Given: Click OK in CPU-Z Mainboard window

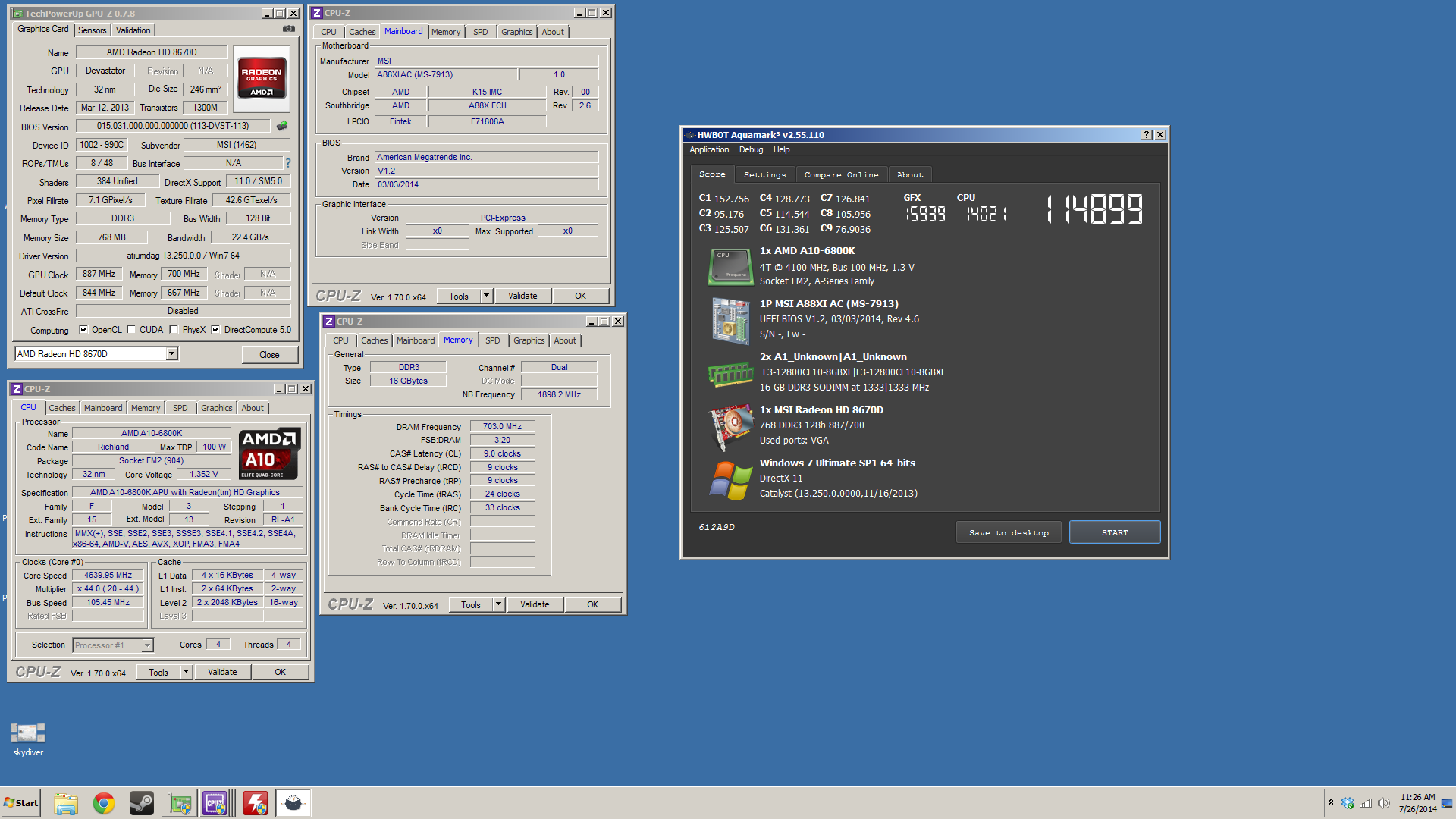Looking at the screenshot, I should click(580, 296).
